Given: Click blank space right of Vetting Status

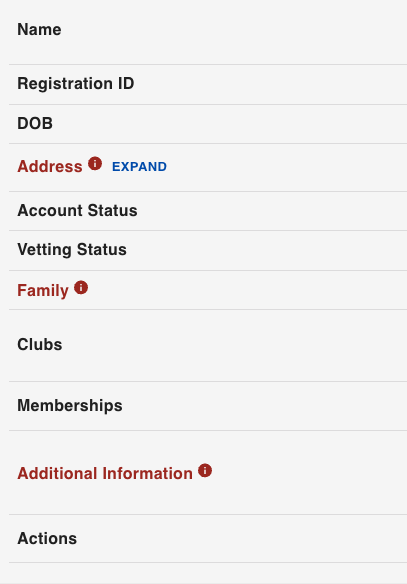Looking at the screenshot, I should [267, 250].
